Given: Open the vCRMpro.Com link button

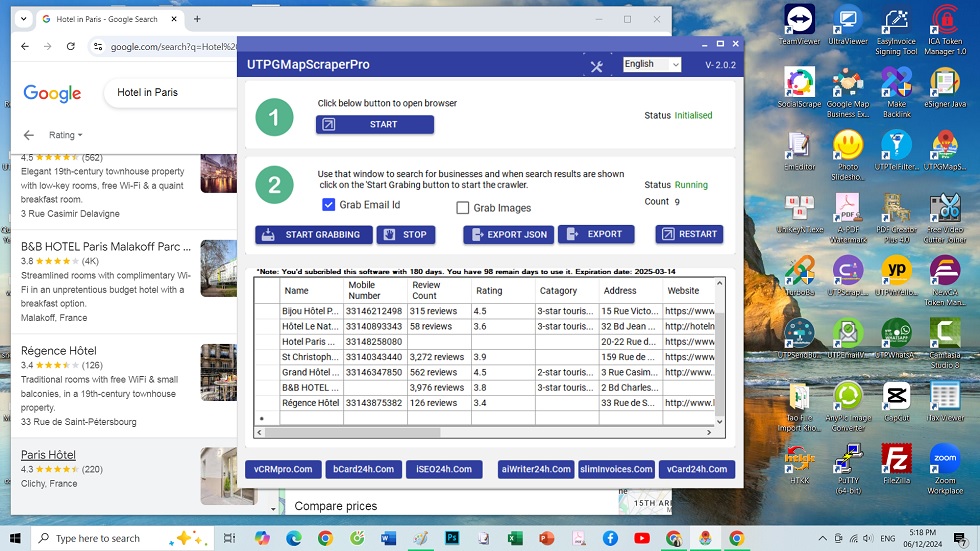Looking at the screenshot, I should pos(283,469).
